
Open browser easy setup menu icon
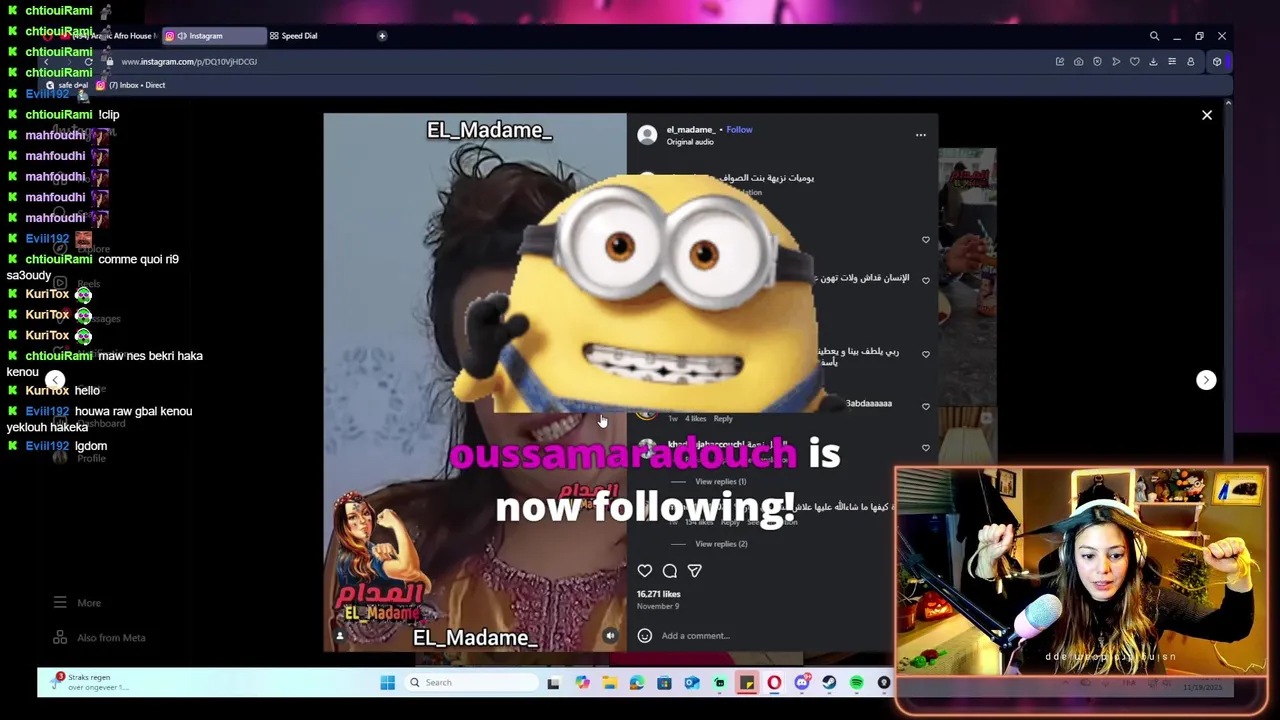[x=1172, y=62]
